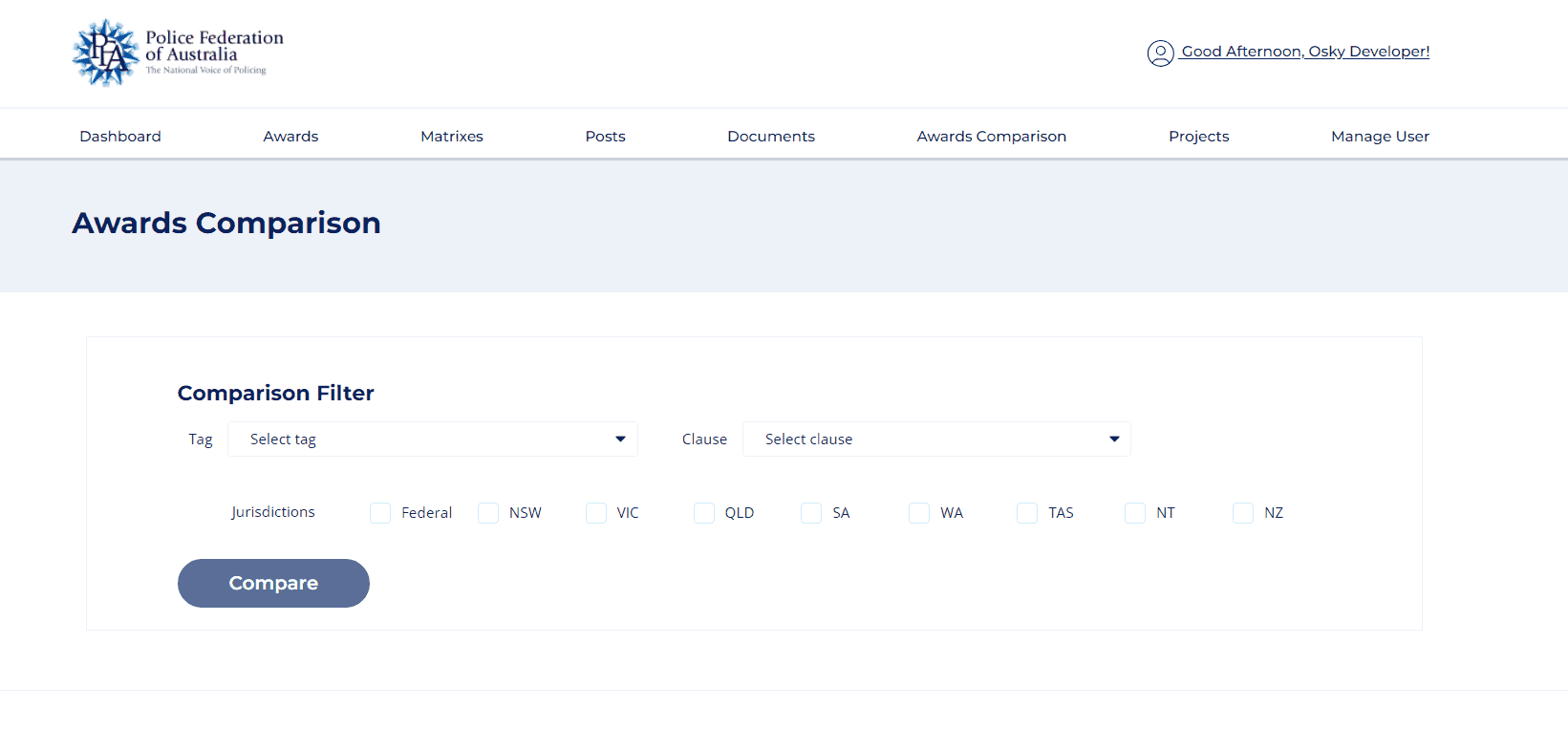Switch to the Documents page
The width and height of the screenshot is (1568, 729).
(x=771, y=136)
